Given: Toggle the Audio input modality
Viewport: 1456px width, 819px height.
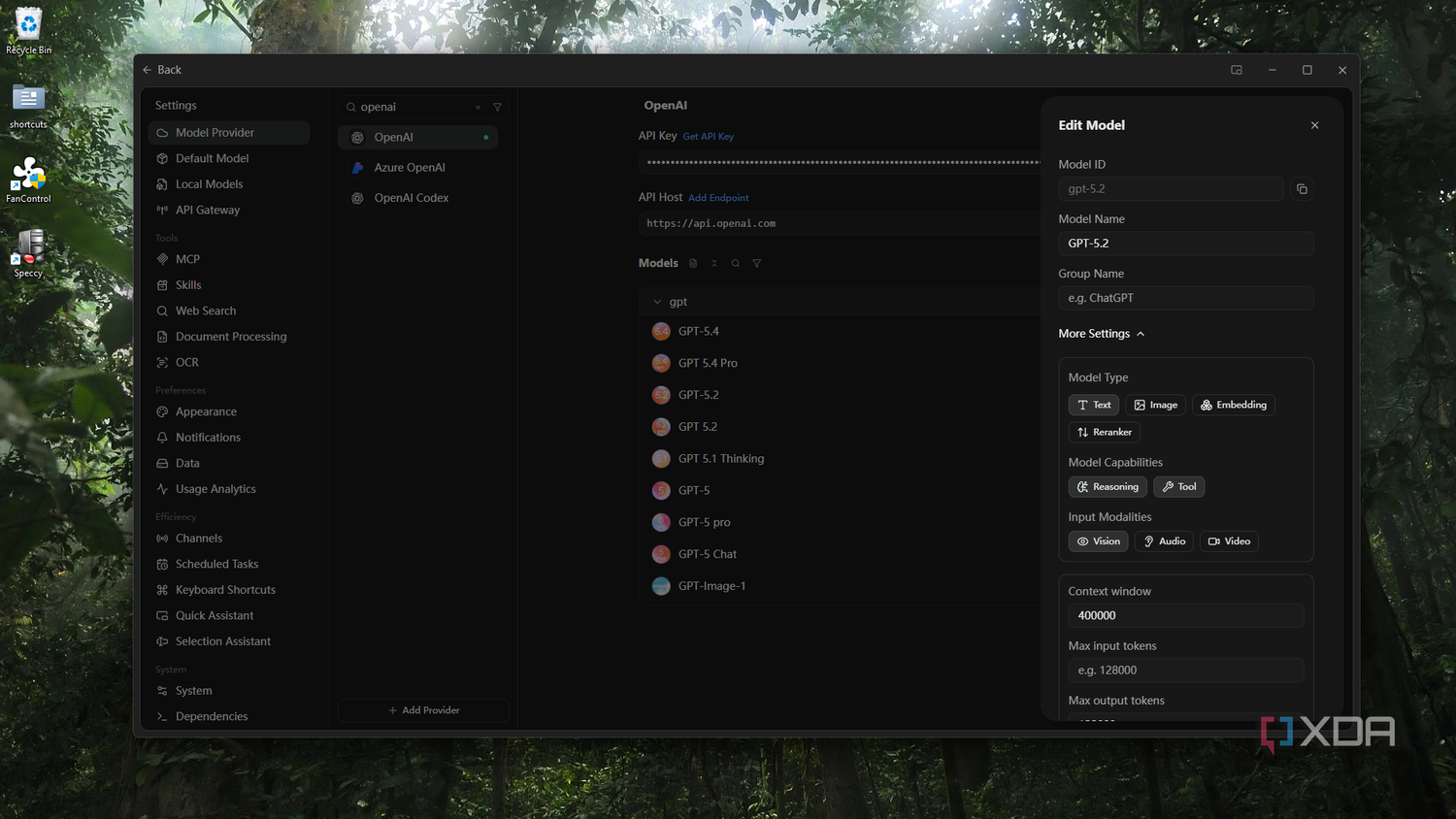Looking at the screenshot, I should point(1164,541).
